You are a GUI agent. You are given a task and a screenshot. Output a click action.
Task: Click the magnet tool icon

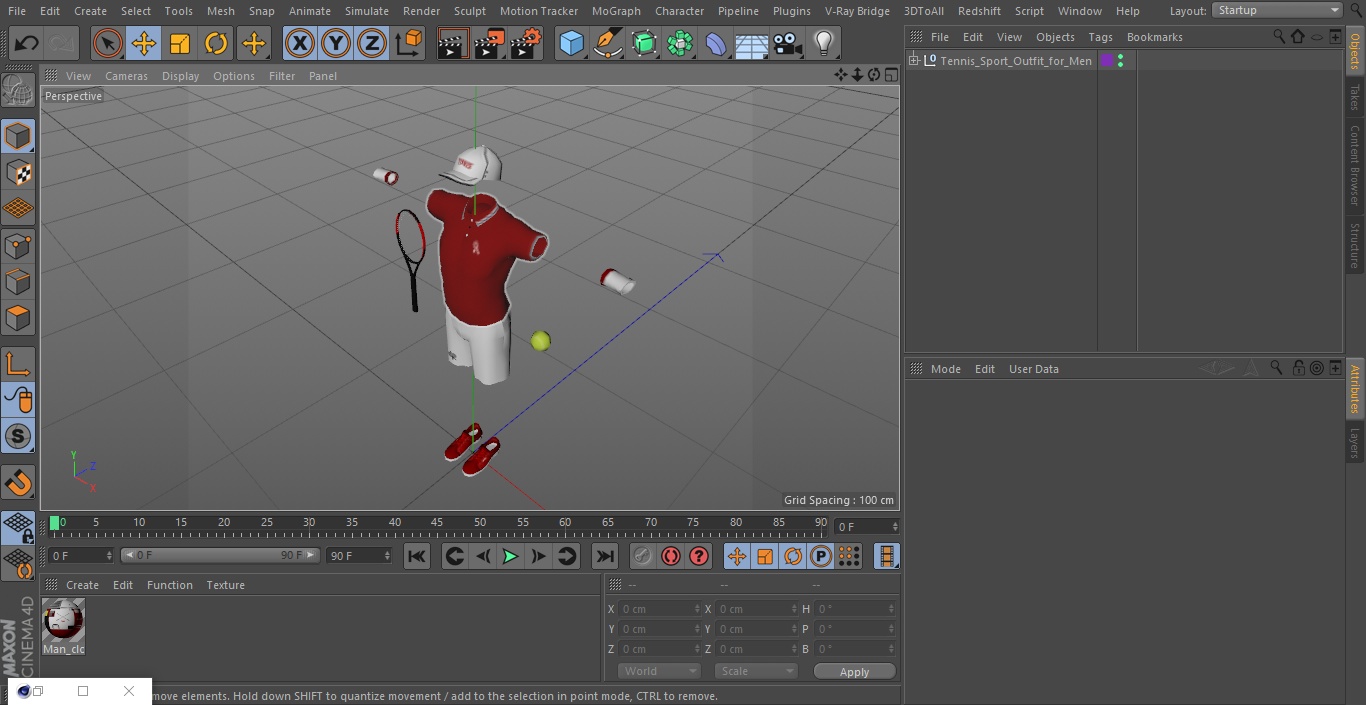pos(18,482)
